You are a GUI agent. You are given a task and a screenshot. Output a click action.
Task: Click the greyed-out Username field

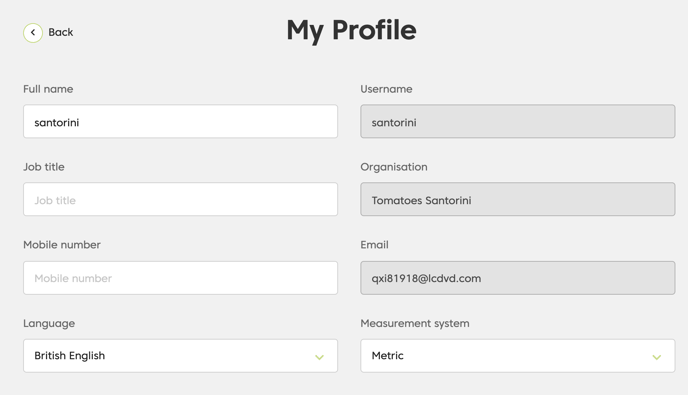point(518,122)
